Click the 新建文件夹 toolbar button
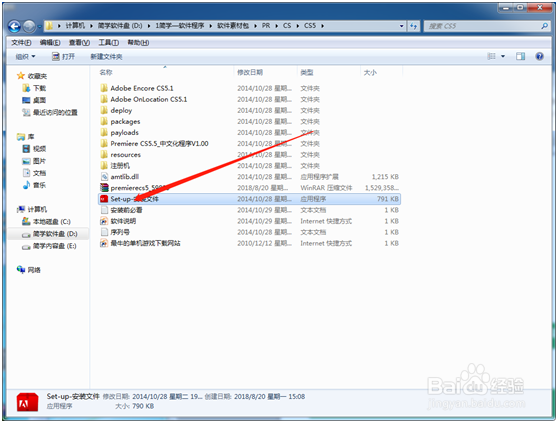Screen dimensions: 558x423 click(106, 57)
